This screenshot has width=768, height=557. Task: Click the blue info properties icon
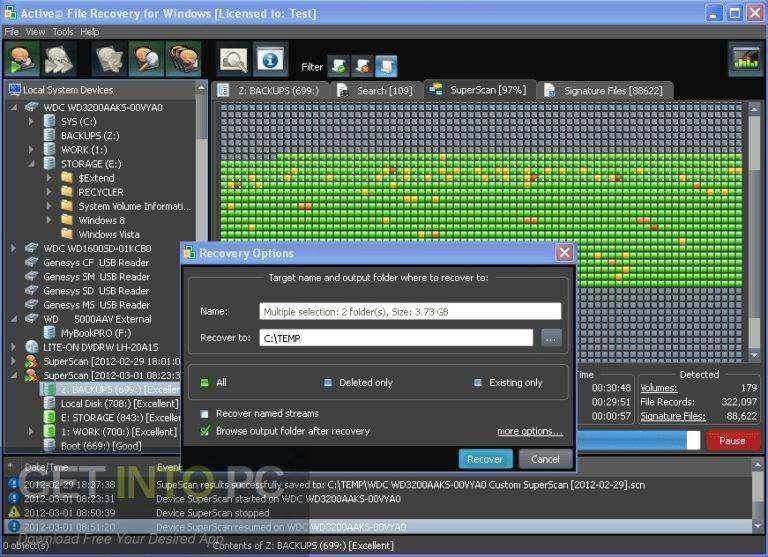pos(270,60)
